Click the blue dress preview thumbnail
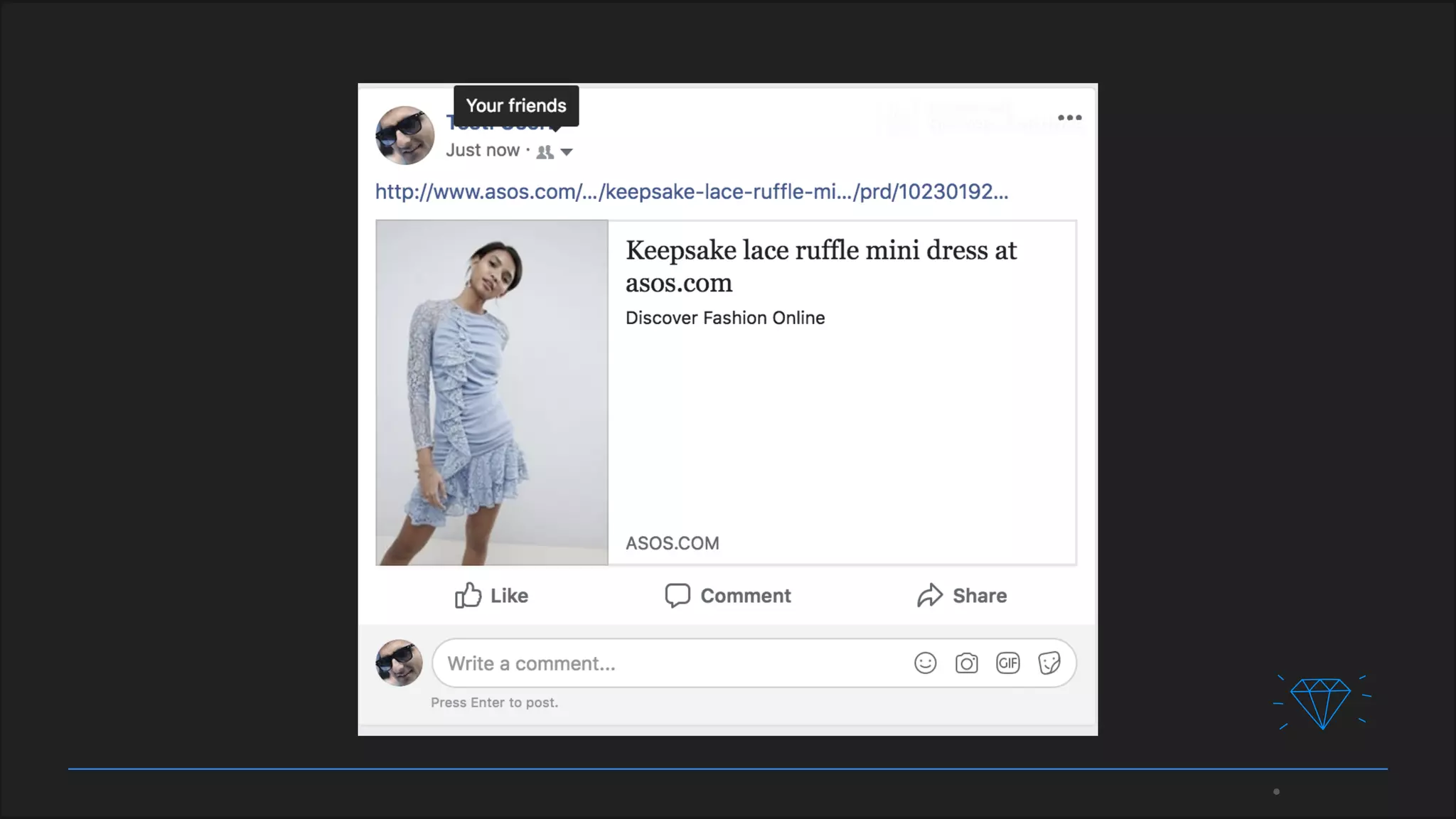 click(492, 392)
